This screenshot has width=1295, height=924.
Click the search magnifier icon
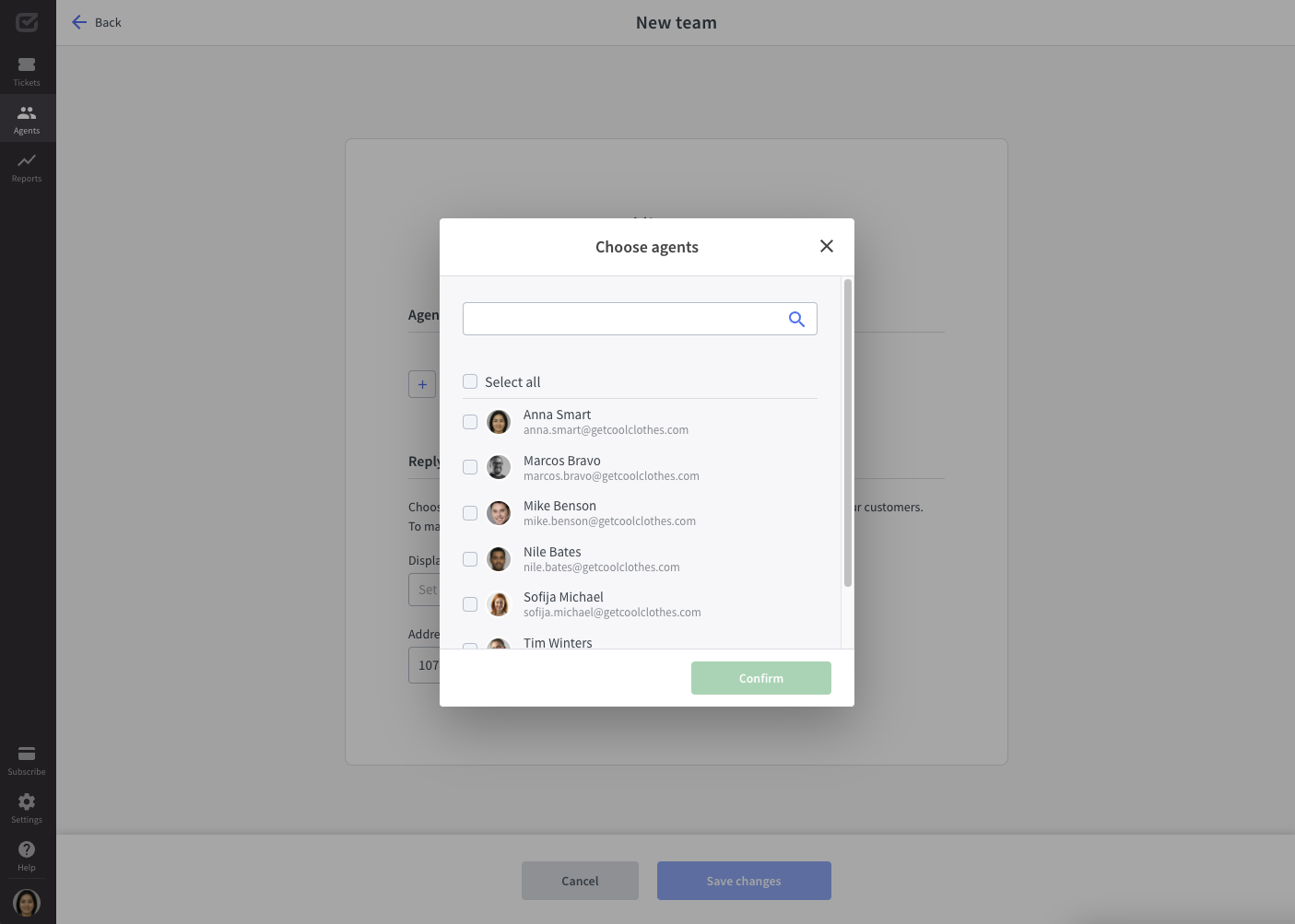(796, 319)
